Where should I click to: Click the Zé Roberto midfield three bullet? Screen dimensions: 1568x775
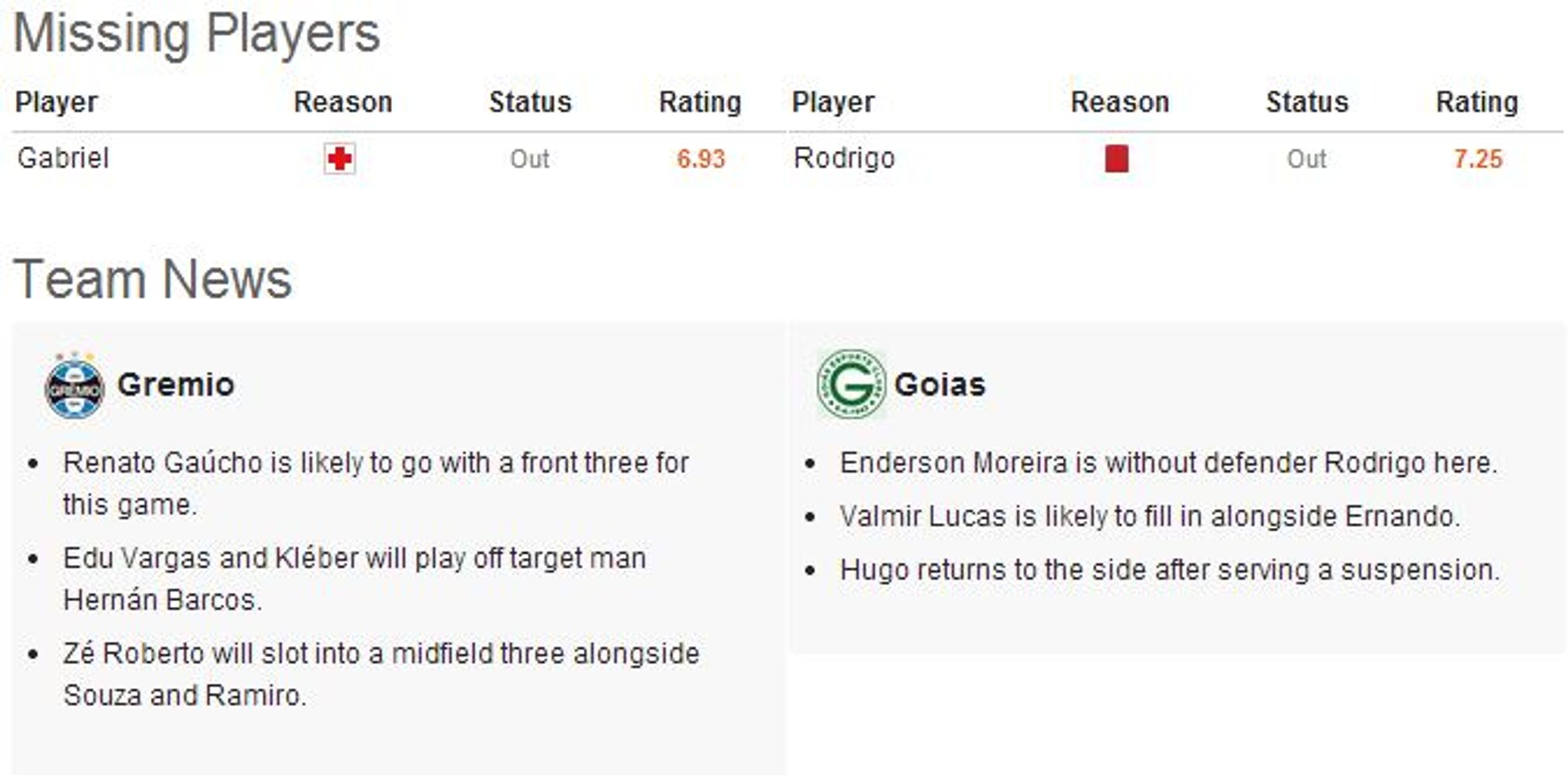click(381, 674)
